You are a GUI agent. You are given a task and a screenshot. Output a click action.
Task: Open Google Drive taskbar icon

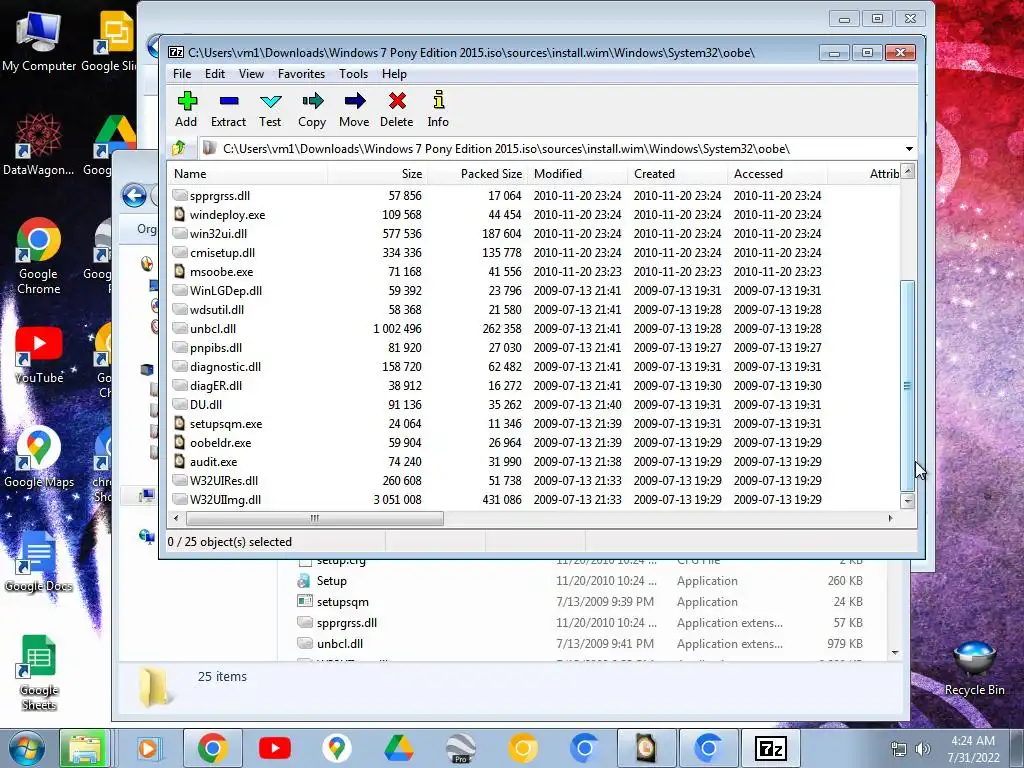point(398,748)
